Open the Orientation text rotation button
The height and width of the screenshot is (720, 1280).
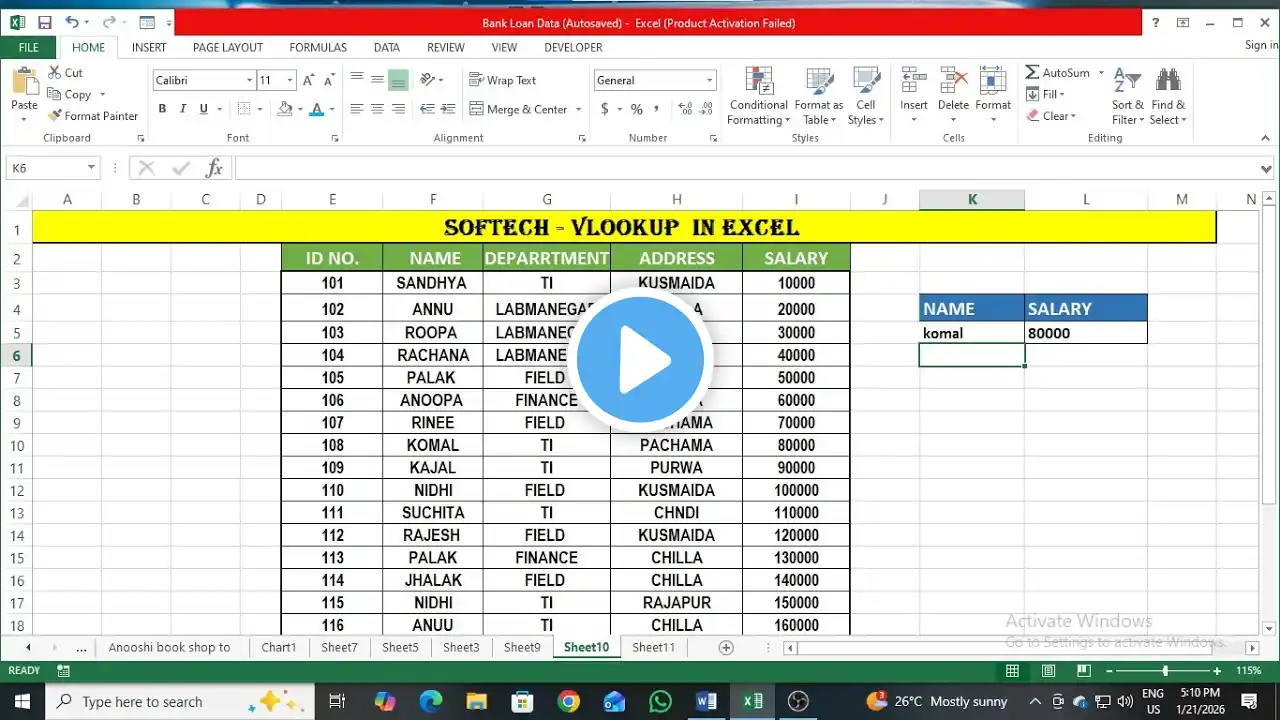pyautogui.click(x=430, y=80)
